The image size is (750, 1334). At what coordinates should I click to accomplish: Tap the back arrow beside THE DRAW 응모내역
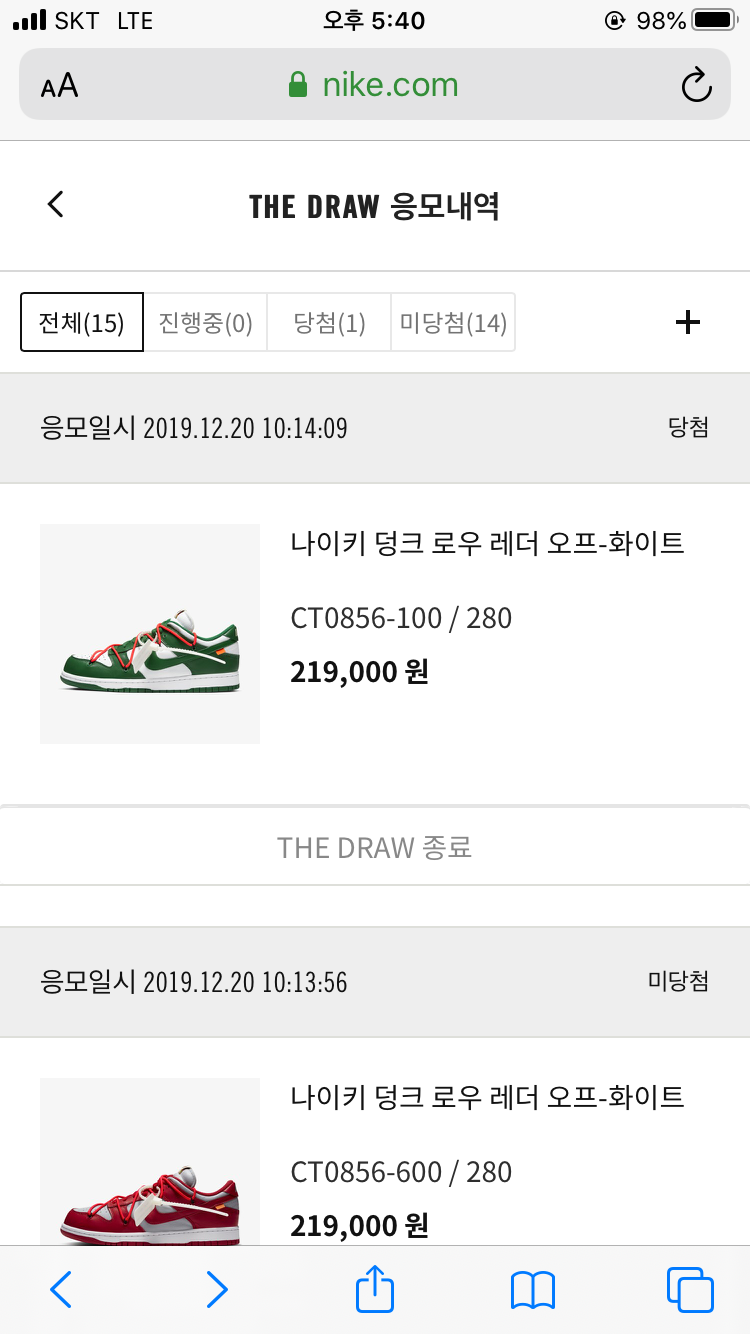pyautogui.click(x=56, y=205)
